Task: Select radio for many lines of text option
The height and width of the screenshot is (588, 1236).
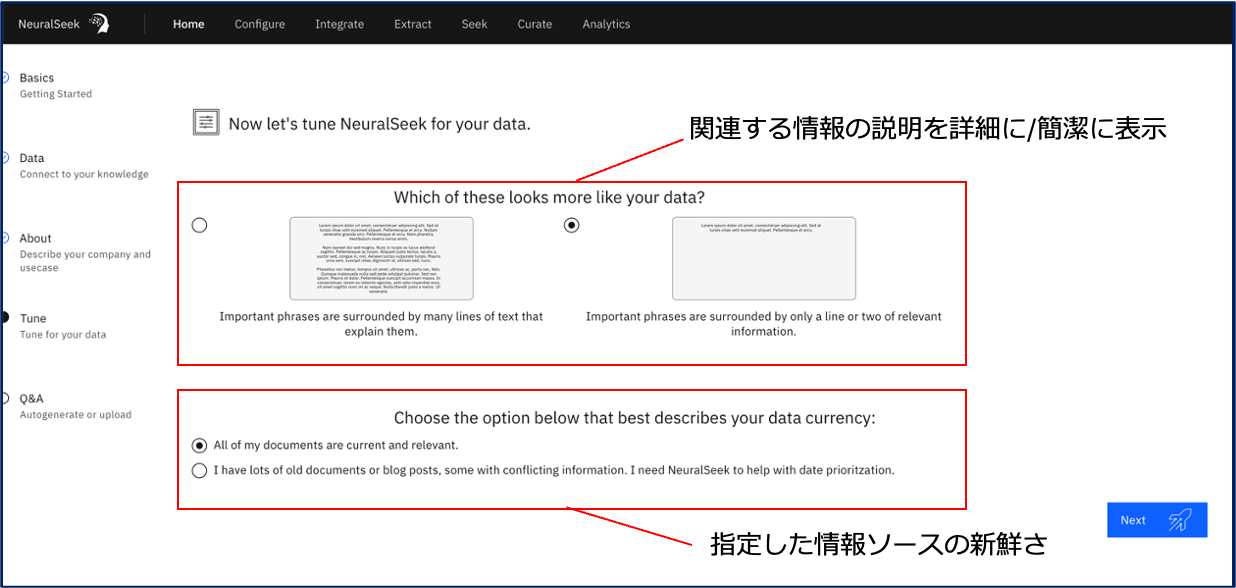Action: pos(199,225)
